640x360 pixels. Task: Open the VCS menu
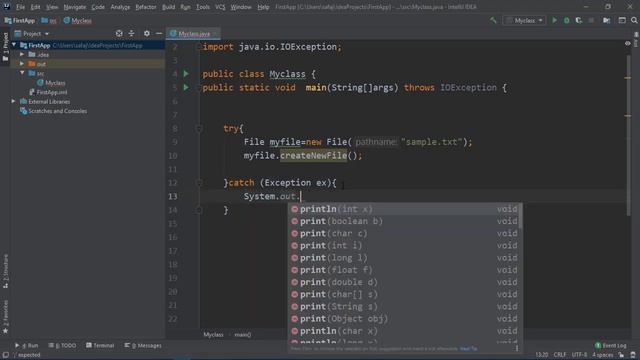[x=220, y=7]
